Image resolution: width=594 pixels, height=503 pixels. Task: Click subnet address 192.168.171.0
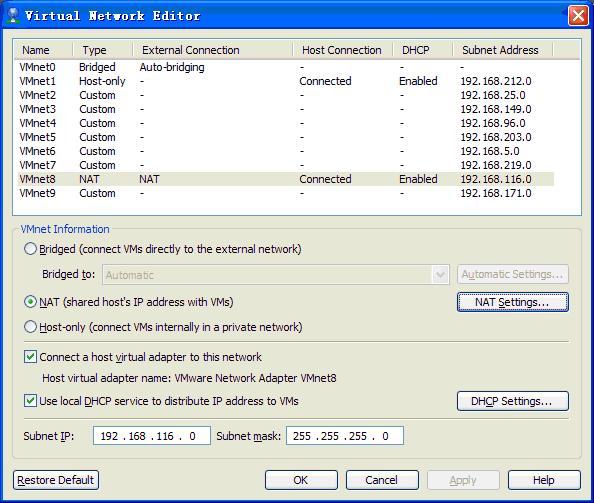pos(496,193)
